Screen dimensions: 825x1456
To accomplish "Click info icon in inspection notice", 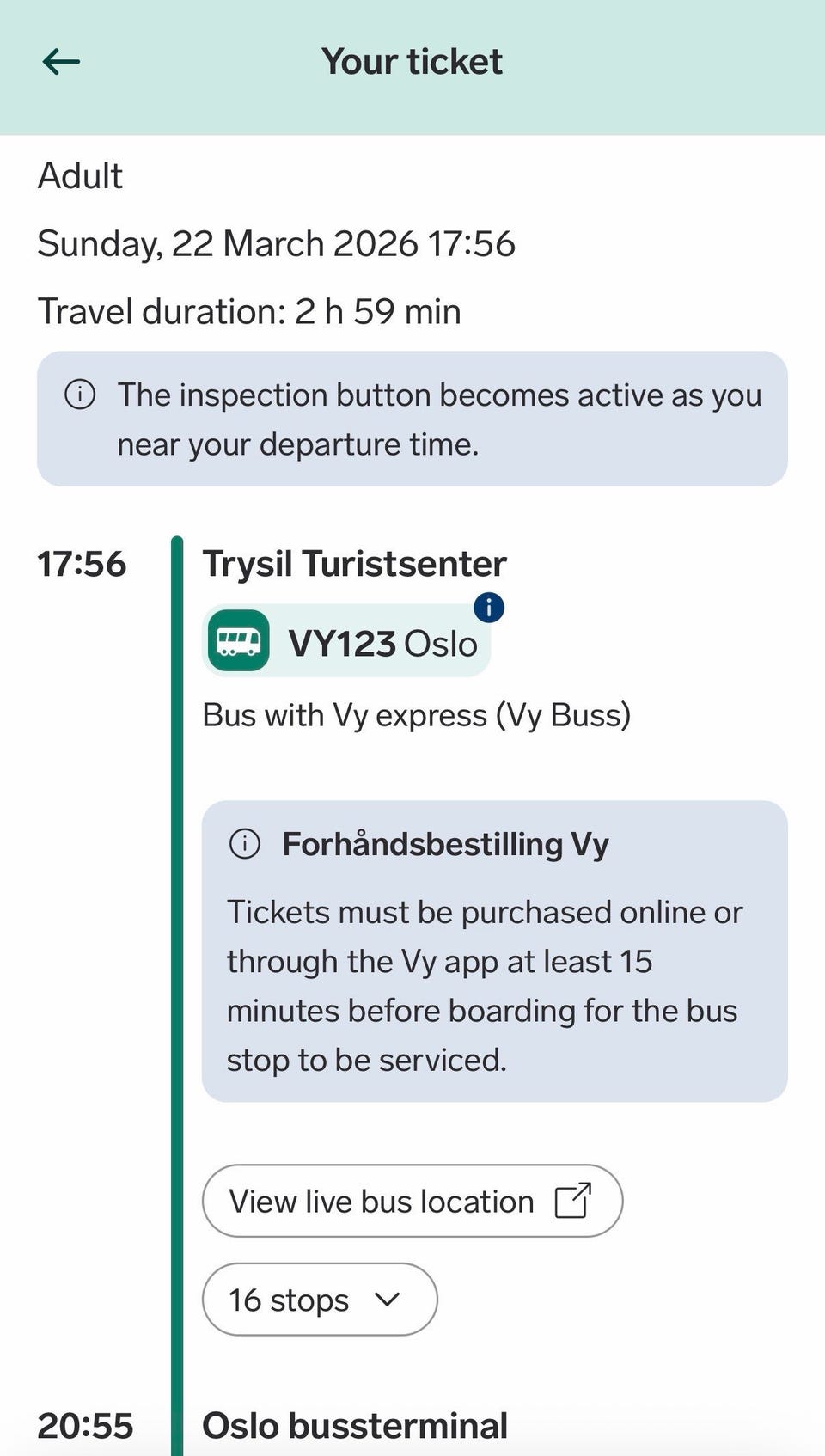I will click(80, 395).
